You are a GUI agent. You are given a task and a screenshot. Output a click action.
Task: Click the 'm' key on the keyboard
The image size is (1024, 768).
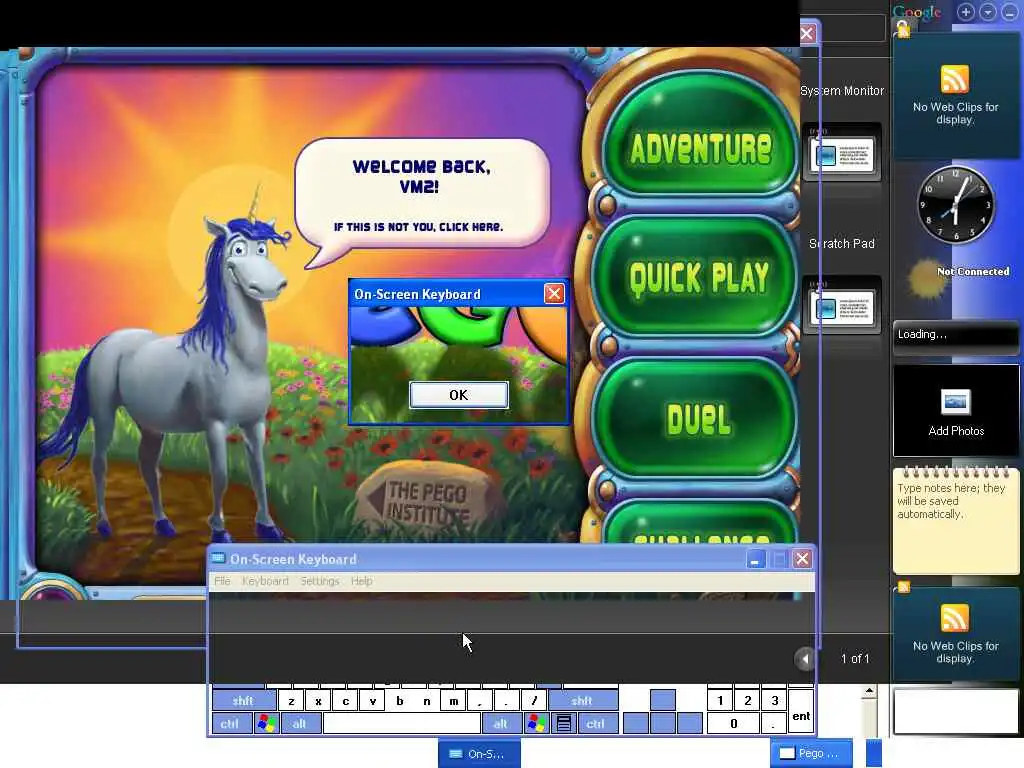click(x=454, y=701)
